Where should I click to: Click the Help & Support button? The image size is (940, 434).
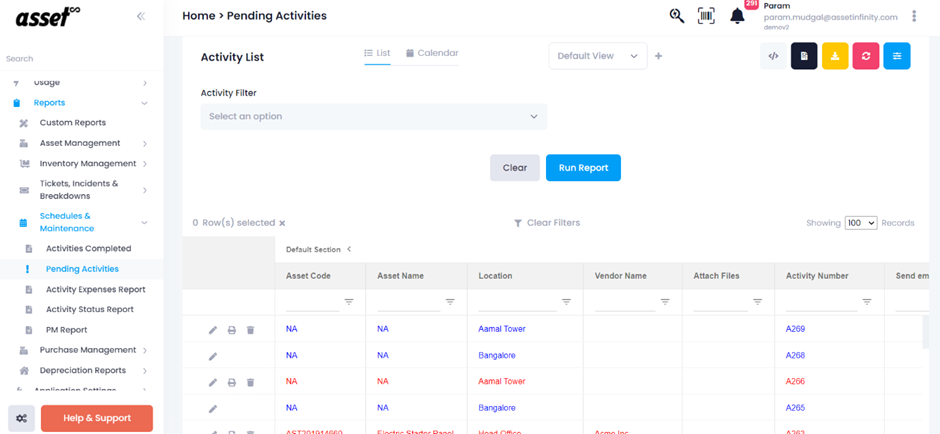pyautogui.click(x=97, y=418)
